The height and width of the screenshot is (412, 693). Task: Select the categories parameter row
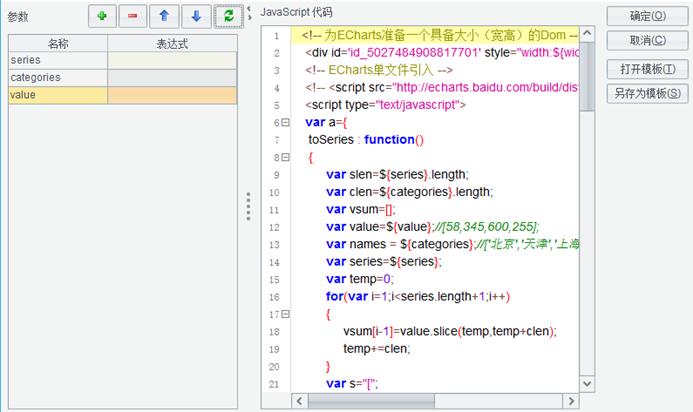123,77
